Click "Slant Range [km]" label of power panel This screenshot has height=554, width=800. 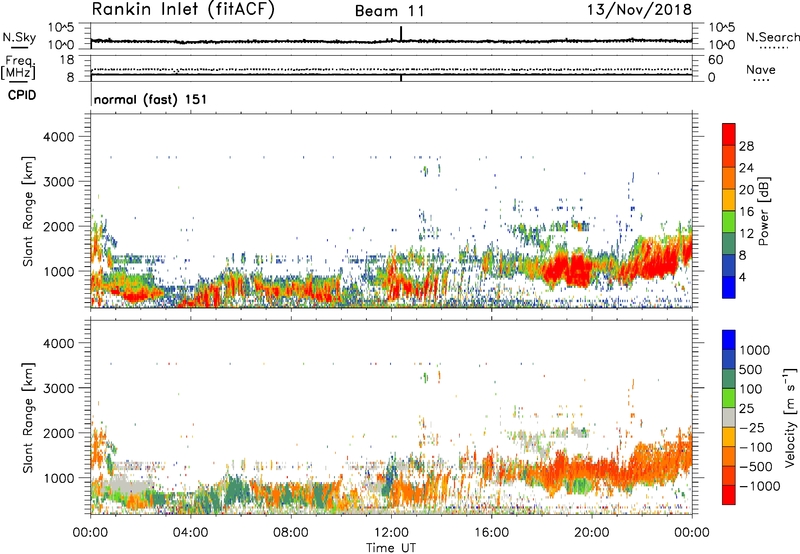click(28, 211)
